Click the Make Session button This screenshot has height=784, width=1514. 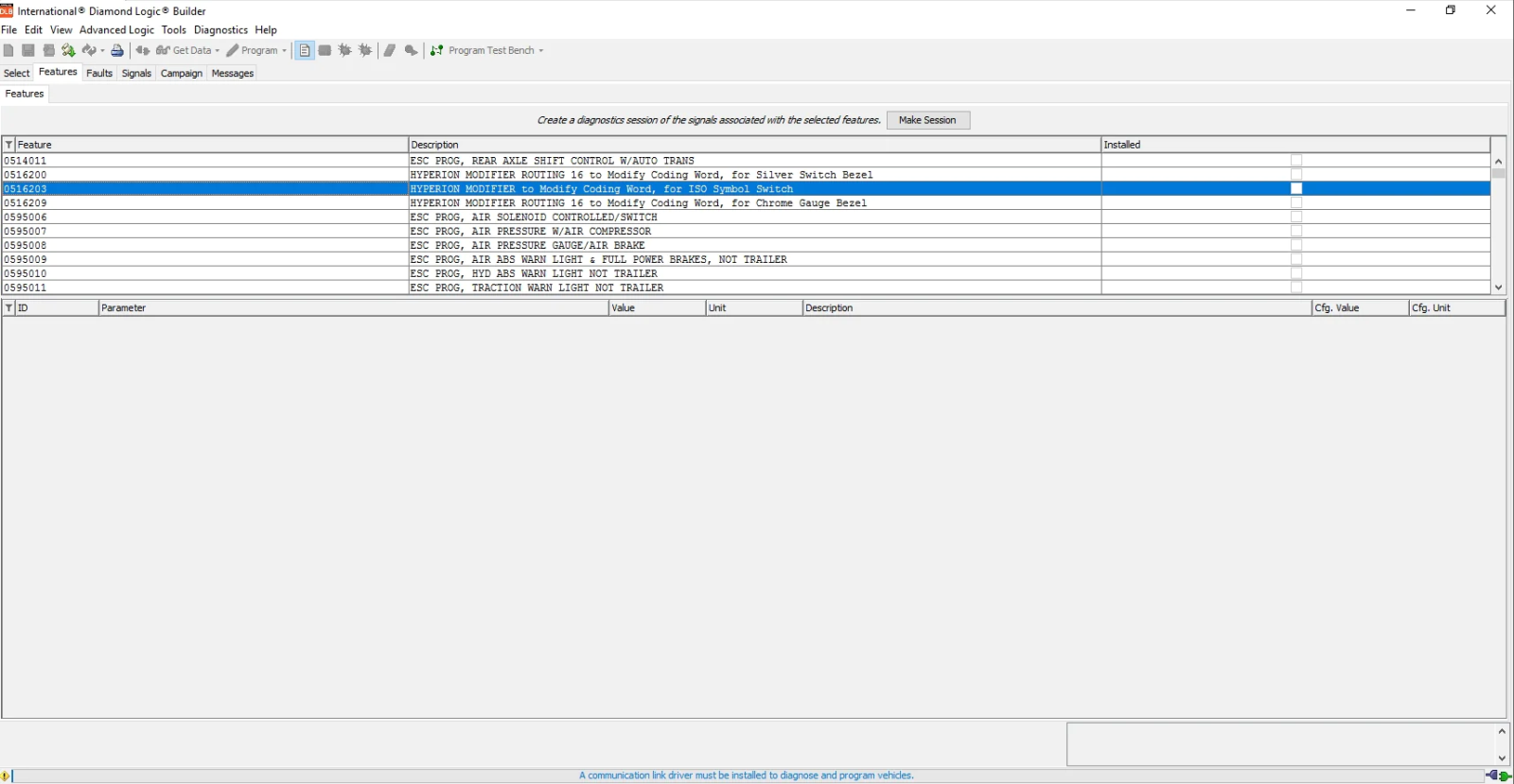[927, 120]
